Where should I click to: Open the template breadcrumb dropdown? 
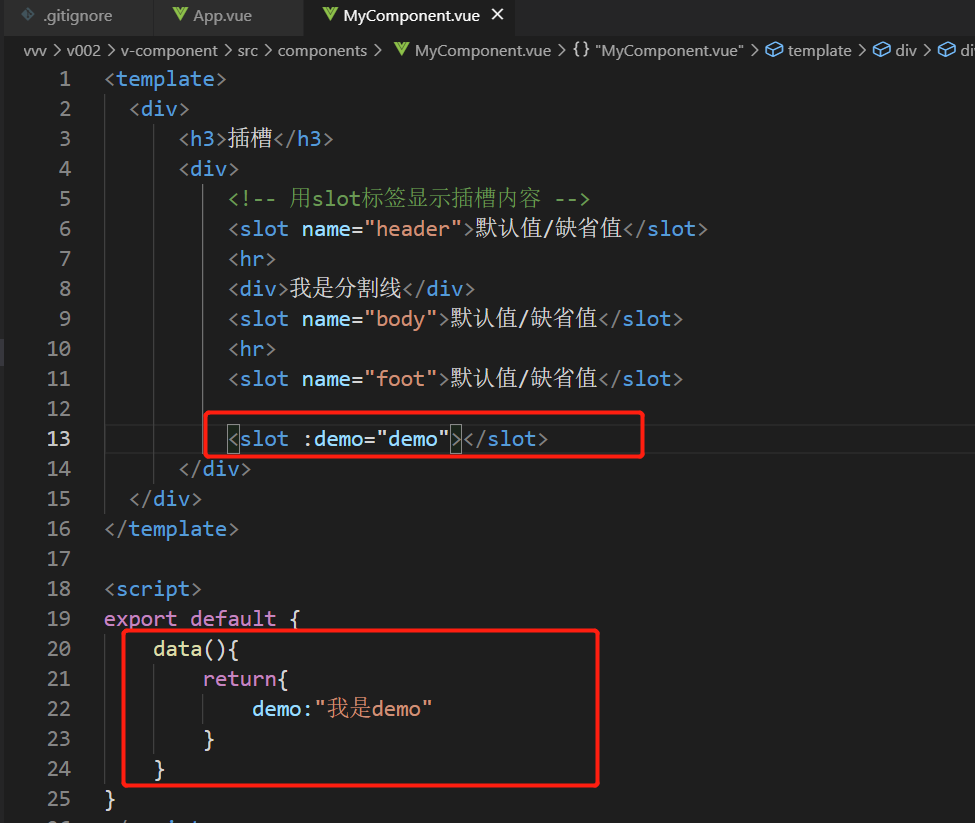click(819, 49)
